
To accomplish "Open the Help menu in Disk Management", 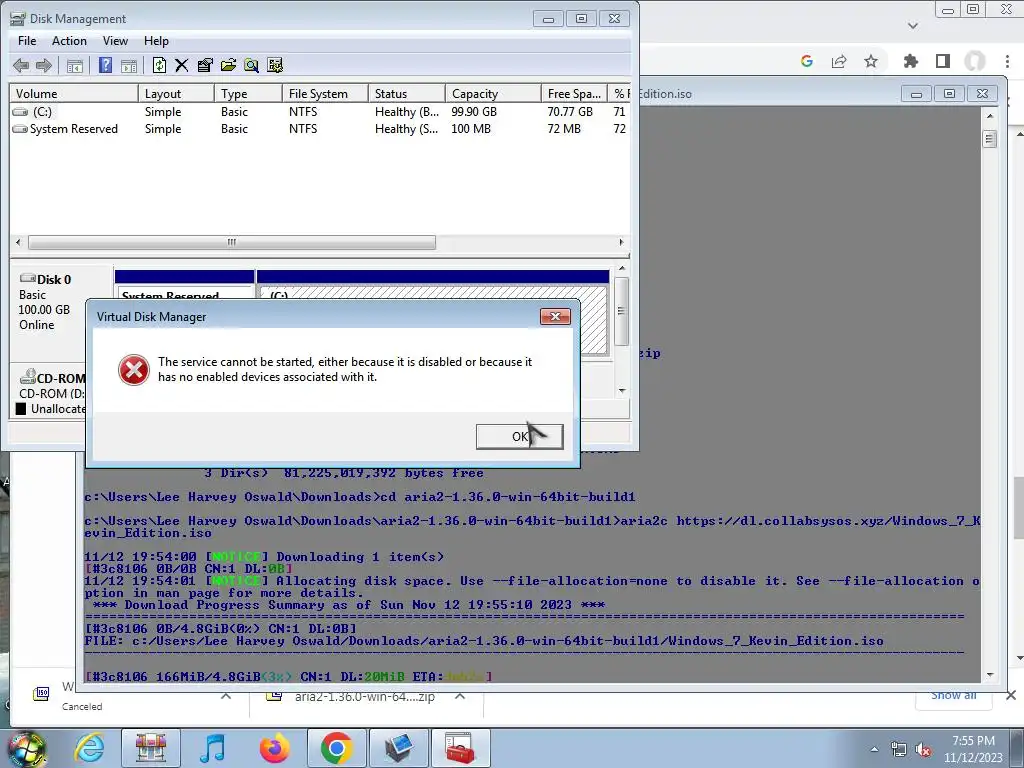I will point(156,40).
